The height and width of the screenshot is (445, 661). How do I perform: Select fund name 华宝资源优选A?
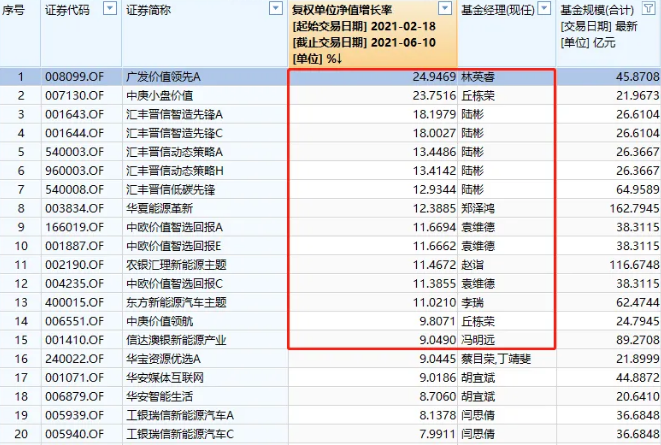point(164,359)
